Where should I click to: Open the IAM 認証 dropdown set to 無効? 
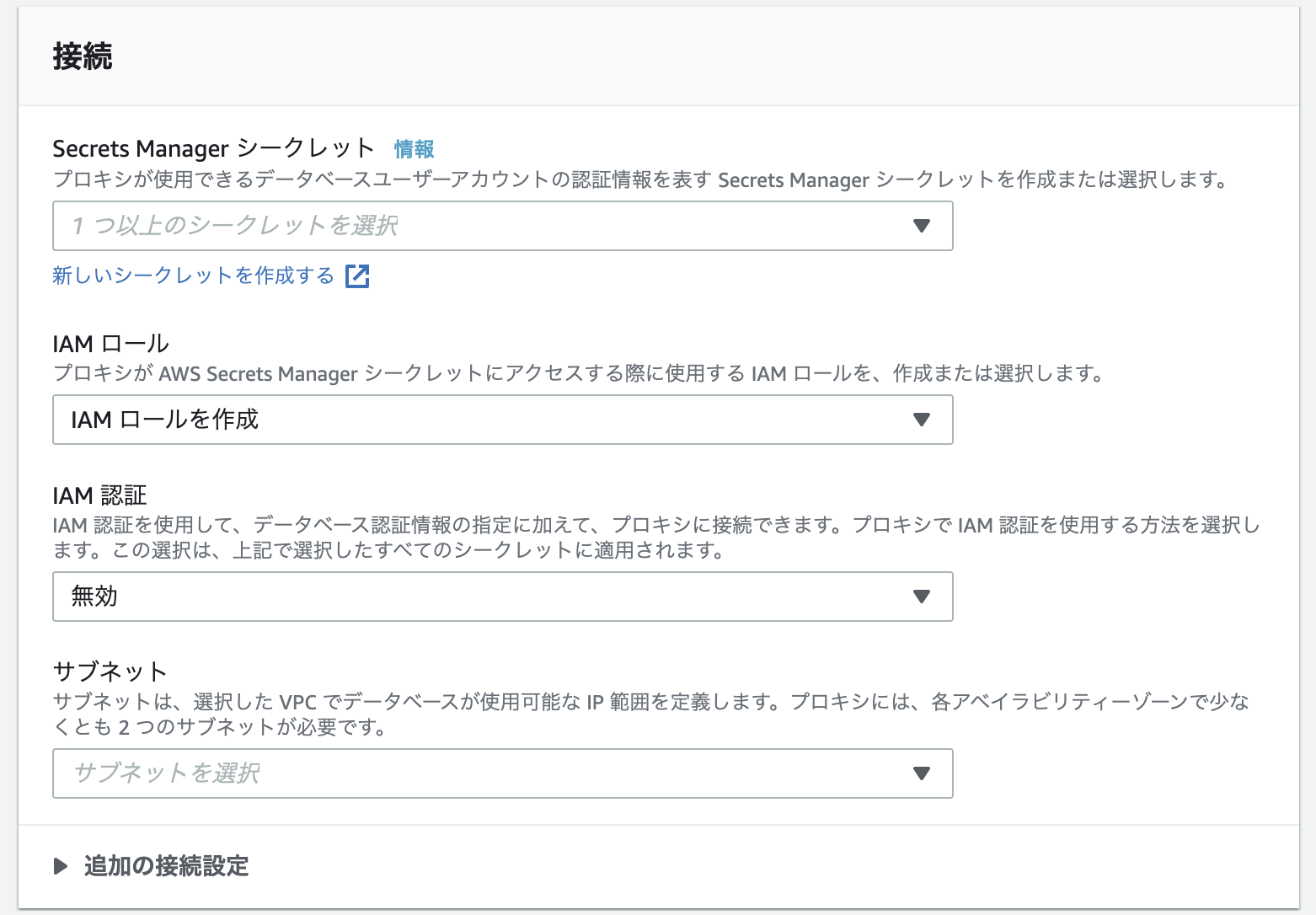point(502,597)
